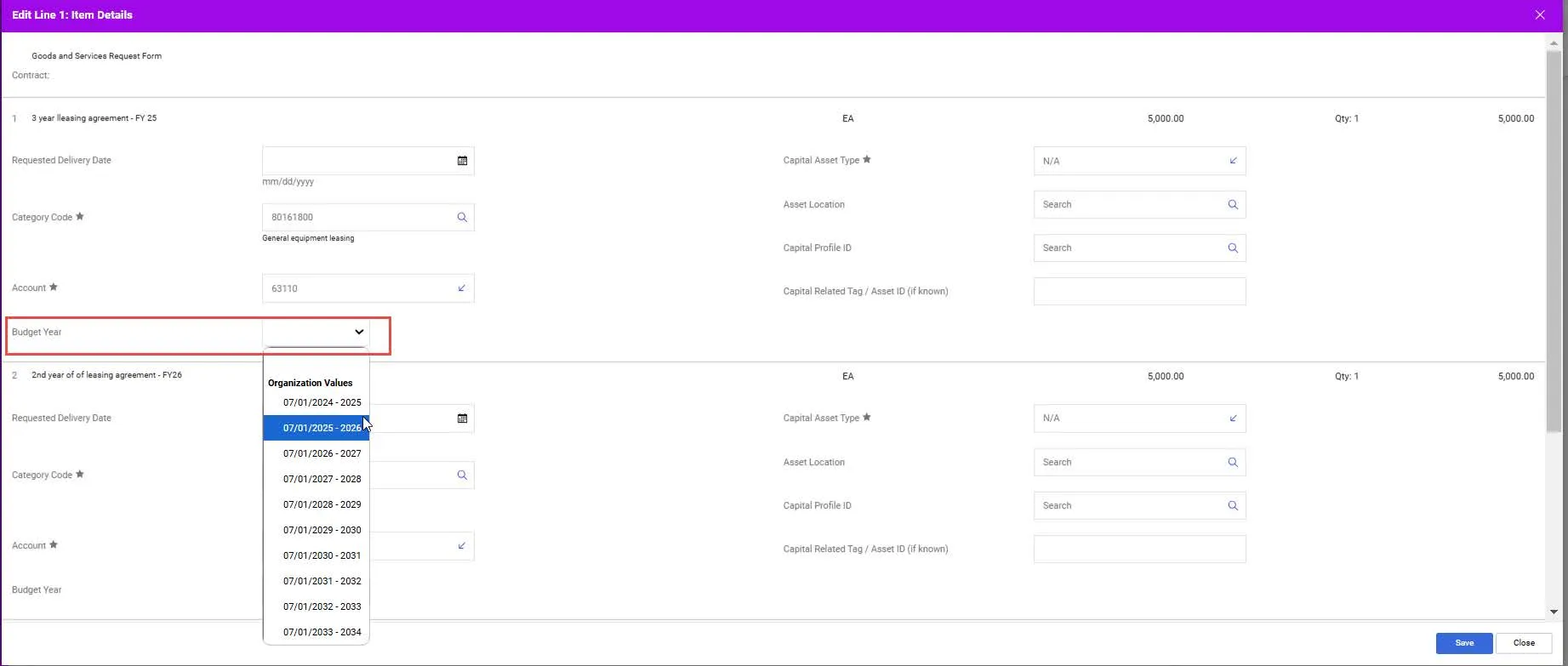The height and width of the screenshot is (666, 1568).
Task: Open Capital Asset Type picker for line 1
Action: tap(1233, 161)
